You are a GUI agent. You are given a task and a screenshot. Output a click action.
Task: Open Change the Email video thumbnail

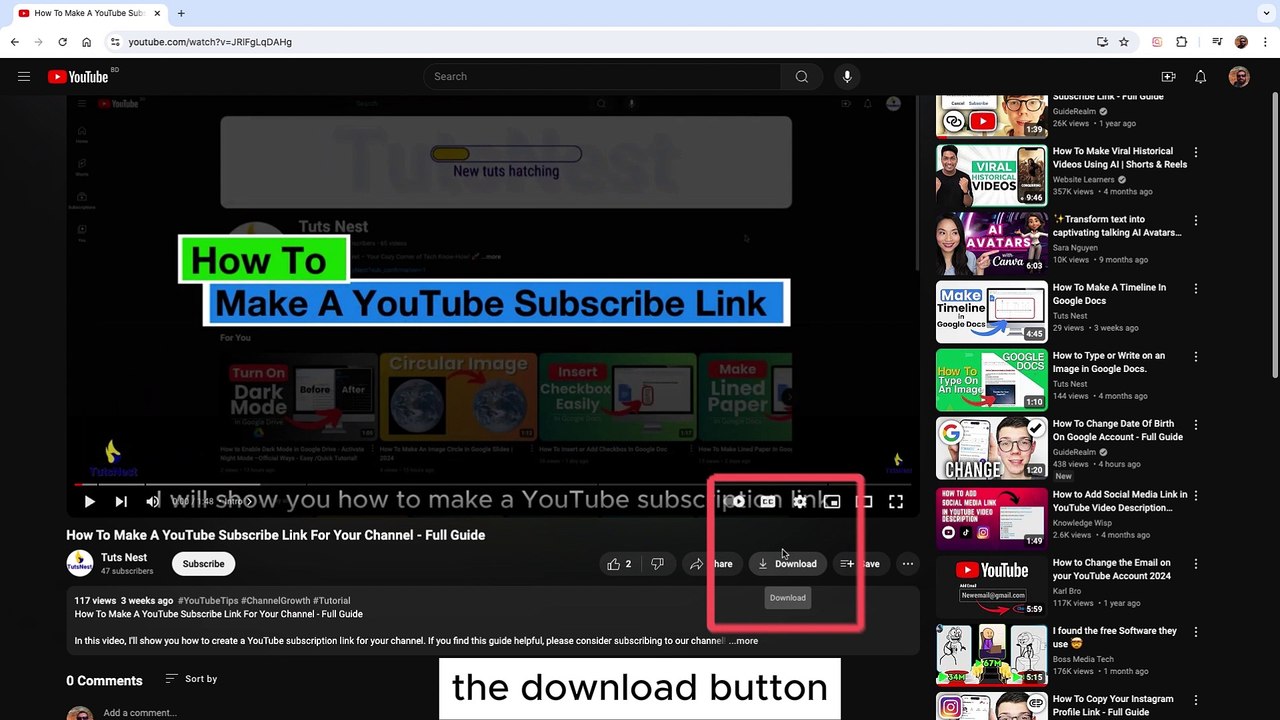992,586
